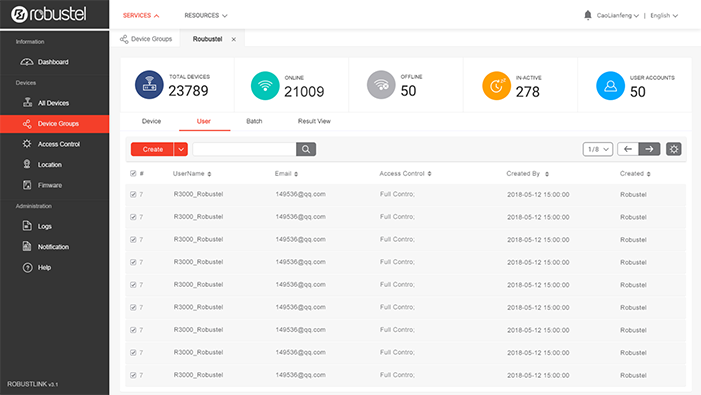Click the Total Devices router icon
Image resolution: width=701 pixels, height=395 pixels.
(x=149, y=84)
